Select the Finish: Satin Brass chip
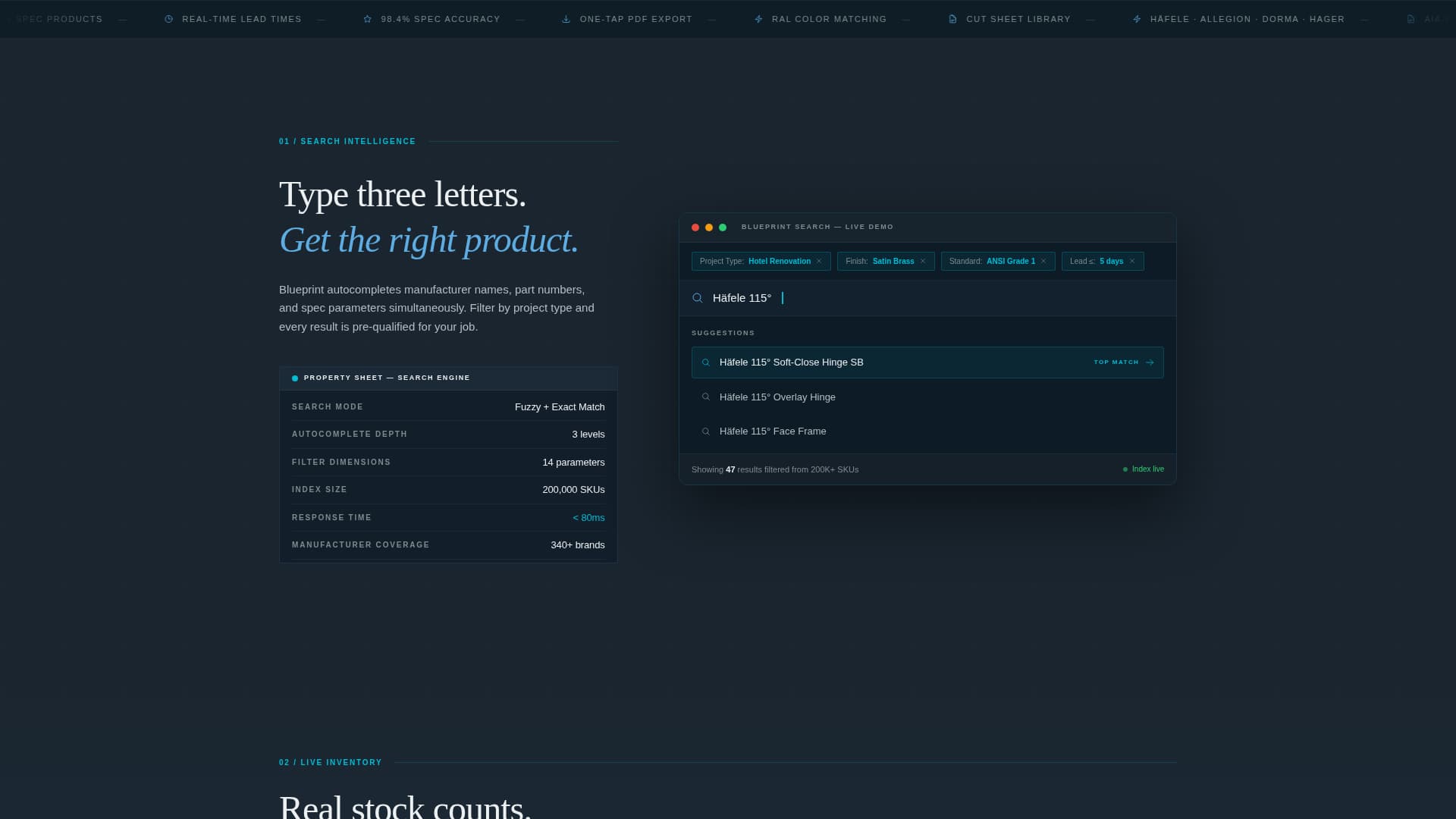1456x819 pixels. pyautogui.click(x=886, y=262)
